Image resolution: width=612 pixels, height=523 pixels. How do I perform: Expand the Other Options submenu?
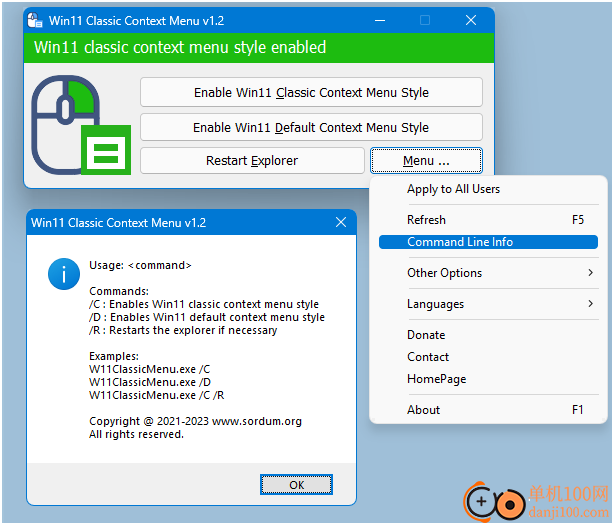(x=488, y=273)
